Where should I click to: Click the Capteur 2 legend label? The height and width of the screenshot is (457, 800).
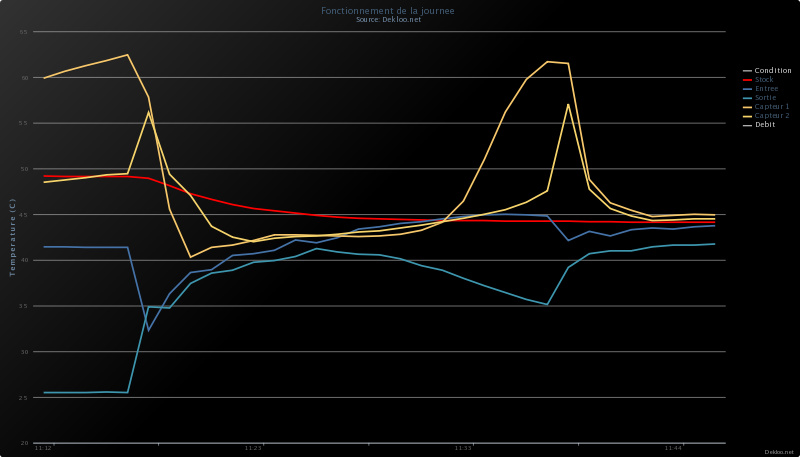tap(771, 116)
